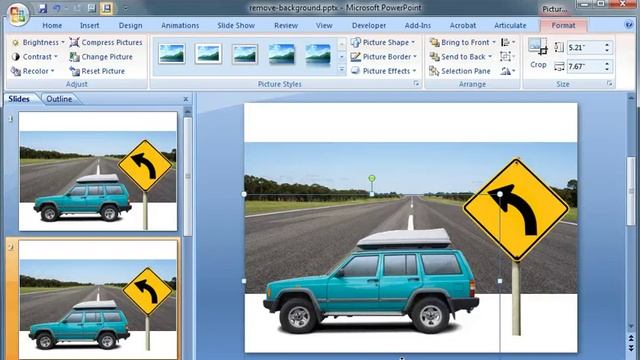Switch to the Animations tab

click(x=180, y=25)
